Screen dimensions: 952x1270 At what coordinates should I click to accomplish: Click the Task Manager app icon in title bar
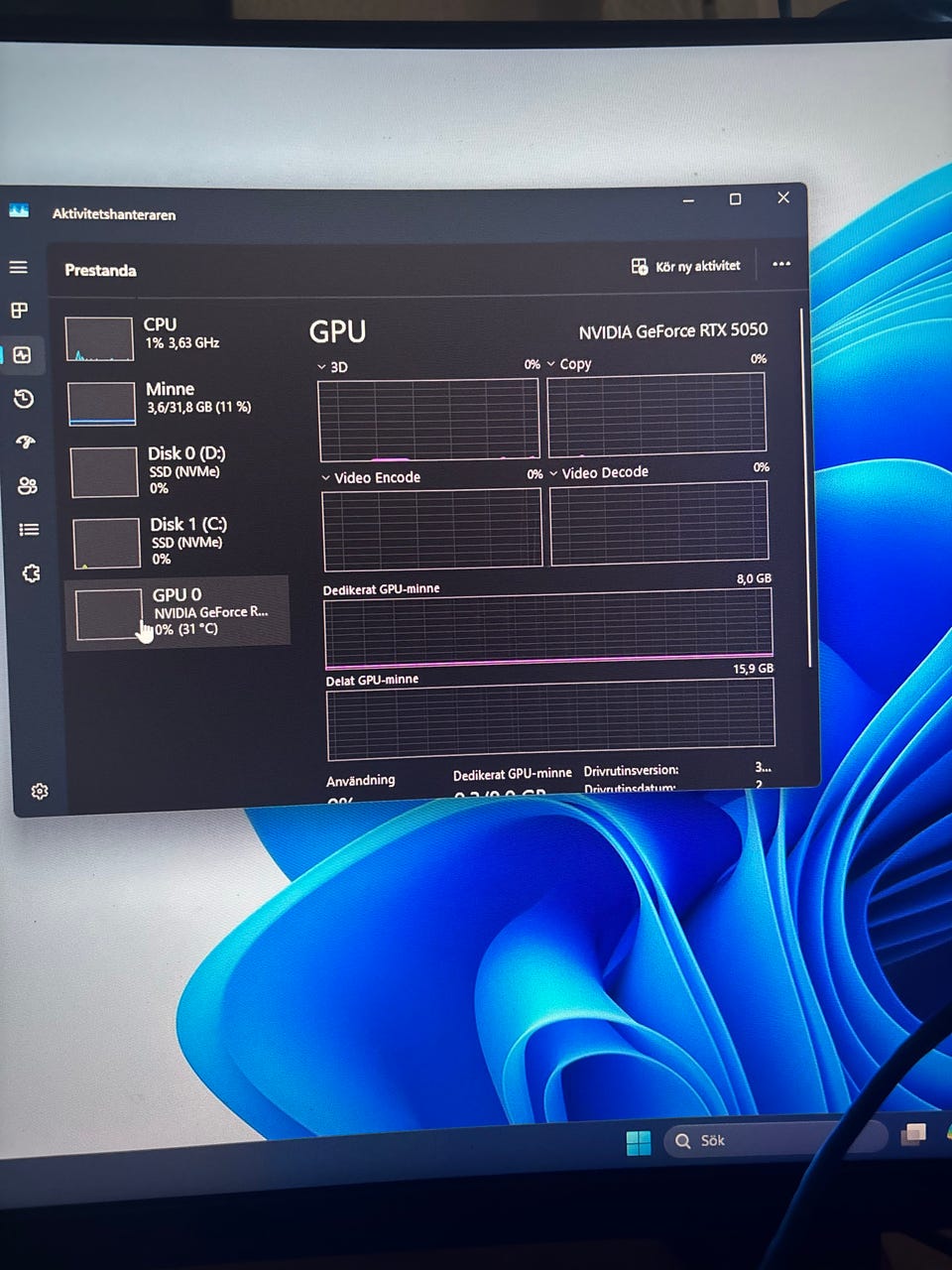coord(19,210)
